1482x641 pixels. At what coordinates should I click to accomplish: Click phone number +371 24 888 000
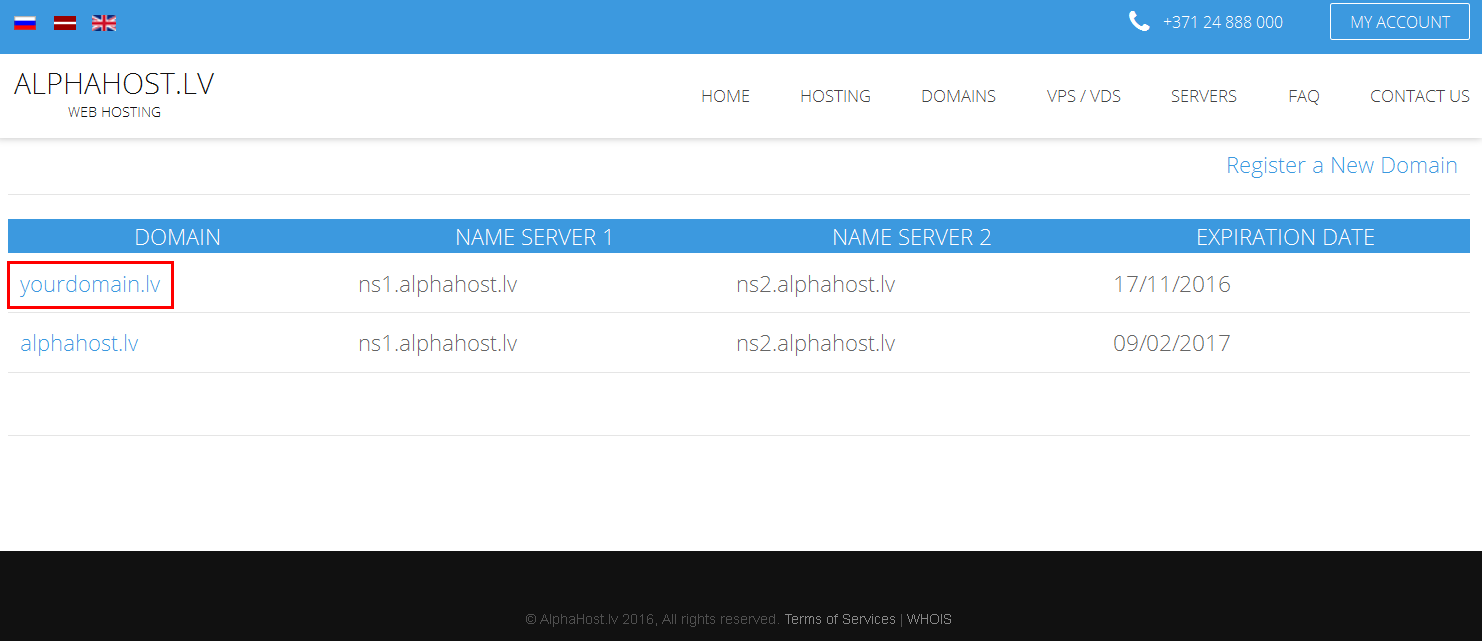point(1223,22)
